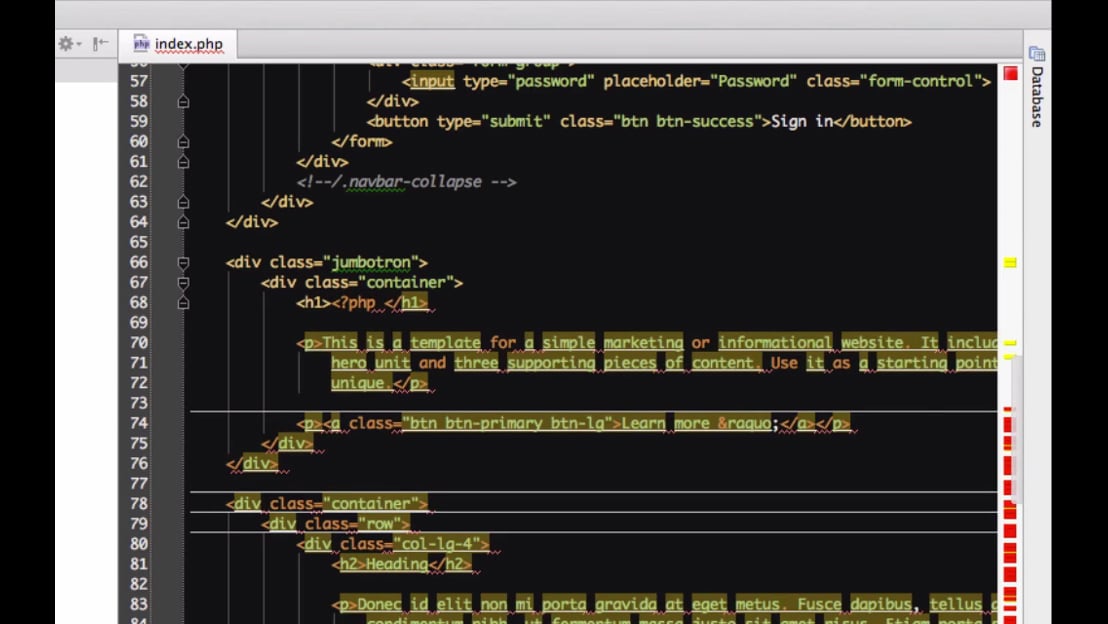This screenshot has width=1108, height=624.
Task: Click the fold marker at line 58
Action: [183, 101]
